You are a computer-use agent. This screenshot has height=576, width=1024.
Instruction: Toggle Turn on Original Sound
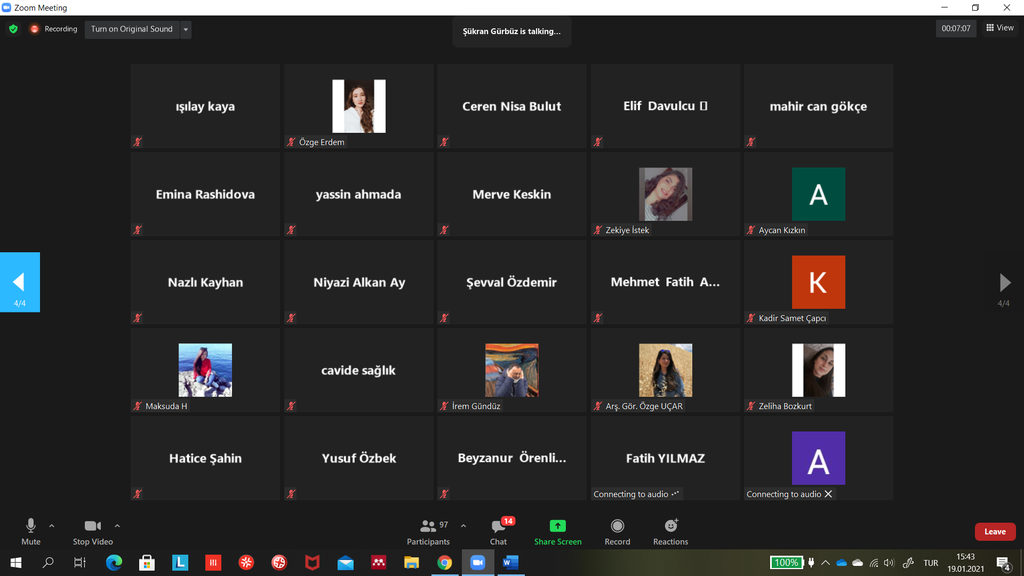[x=131, y=29]
